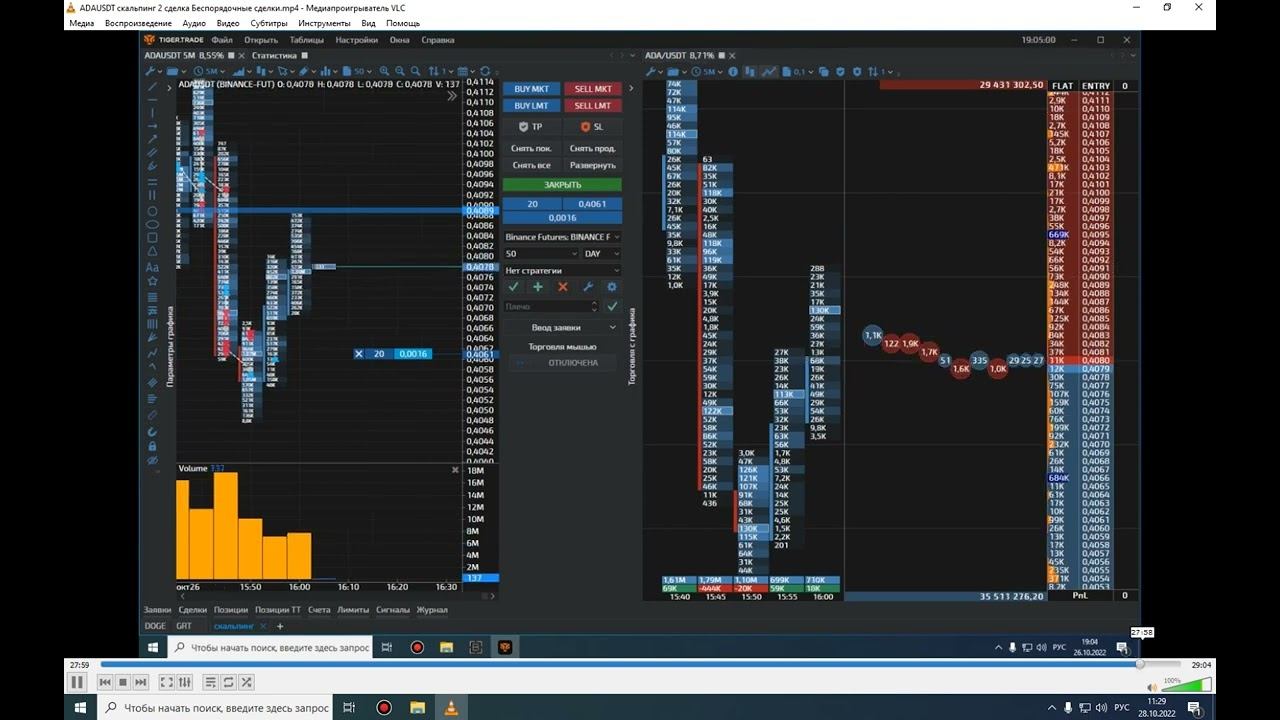Toggle VLC loop playback button

tap(228, 682)
